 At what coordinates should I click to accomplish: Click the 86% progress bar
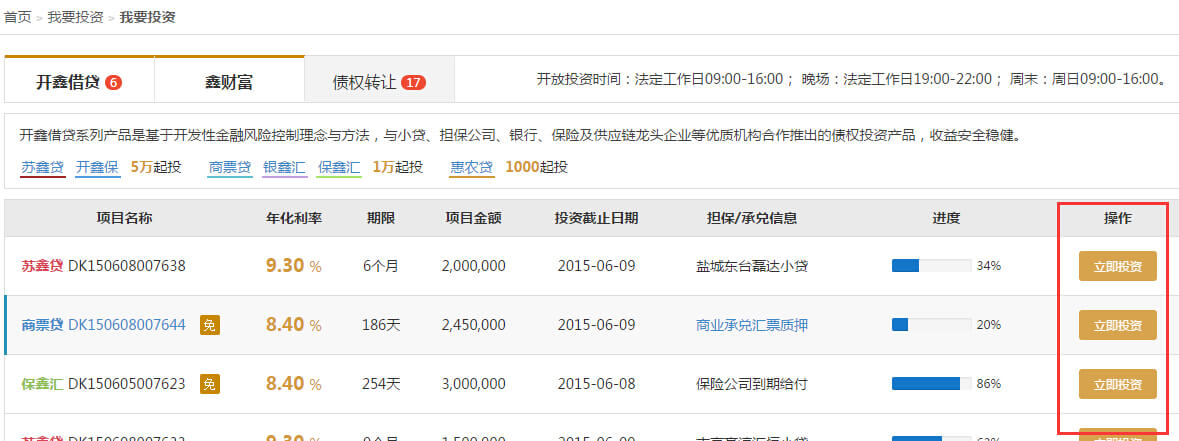coord(931,383)
